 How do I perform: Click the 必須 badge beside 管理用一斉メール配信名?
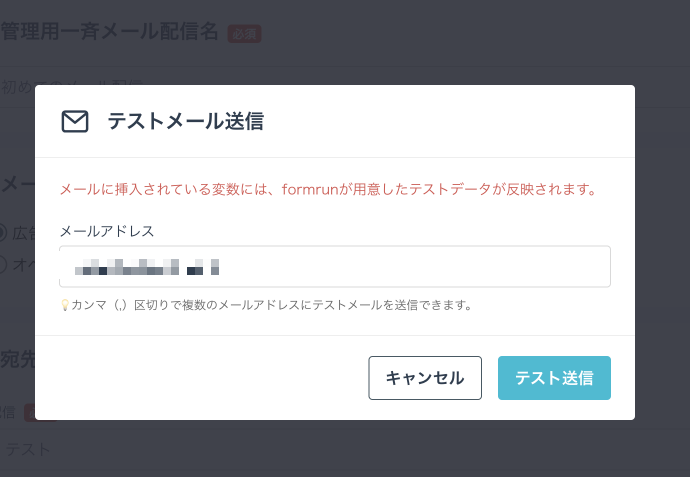(x=244, y=34)
